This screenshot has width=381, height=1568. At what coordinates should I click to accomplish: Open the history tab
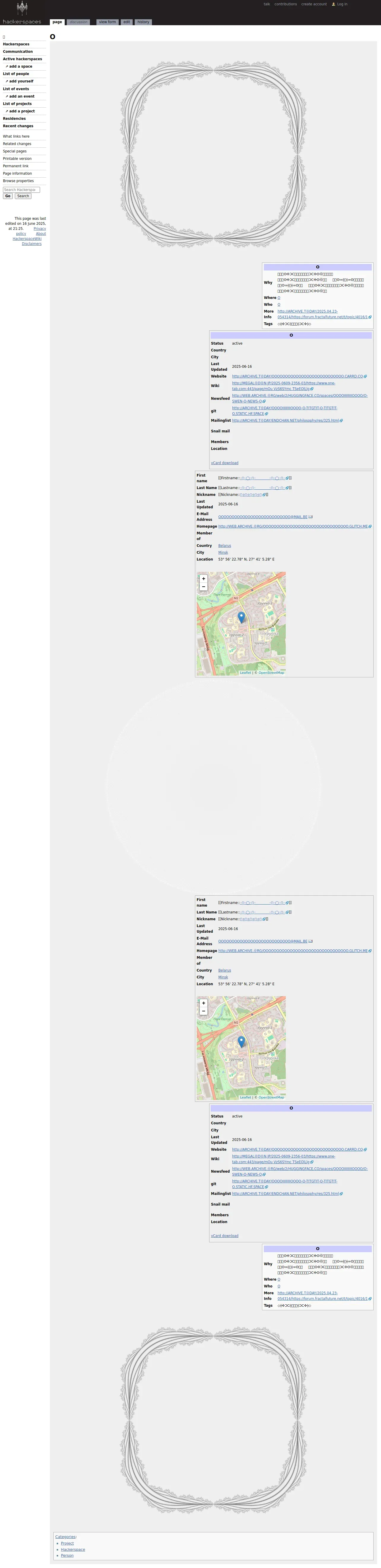click(143, 22)
